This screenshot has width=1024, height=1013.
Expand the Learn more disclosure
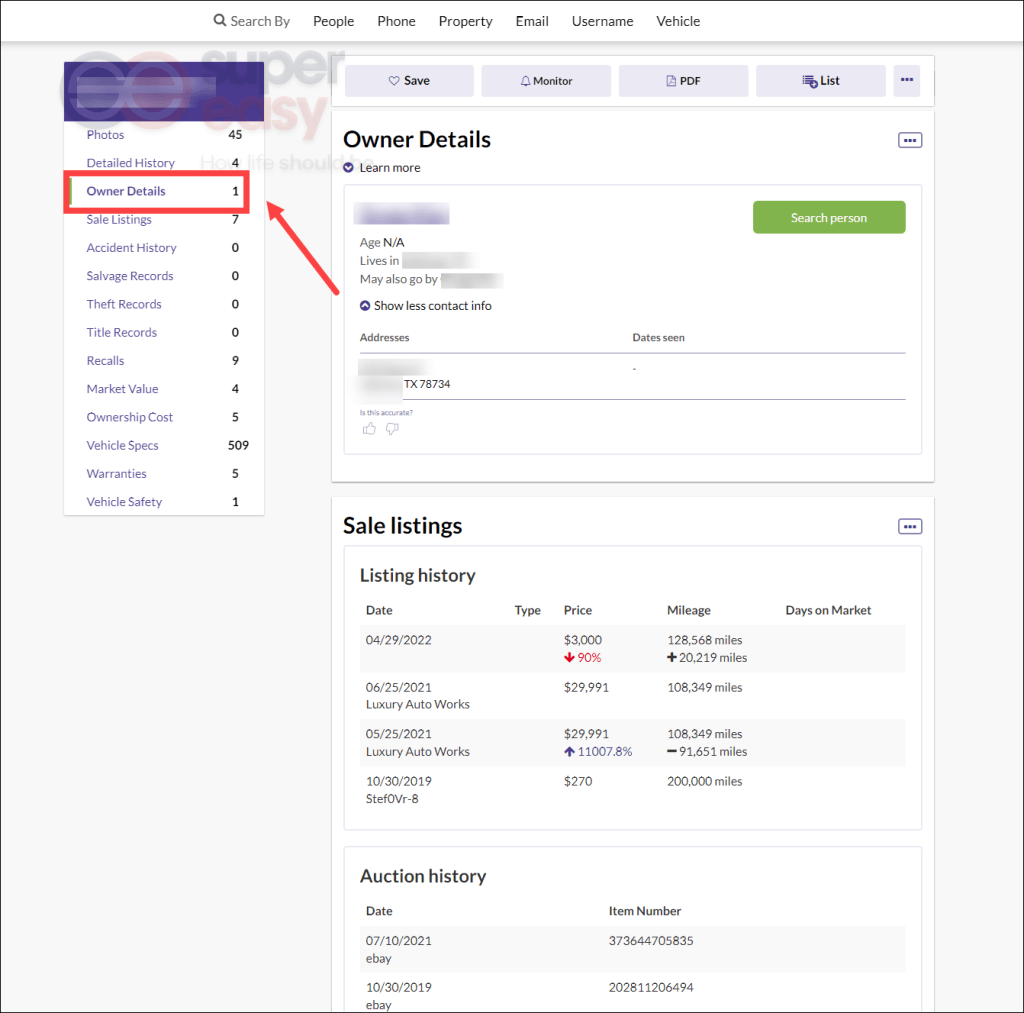point(382,168)
